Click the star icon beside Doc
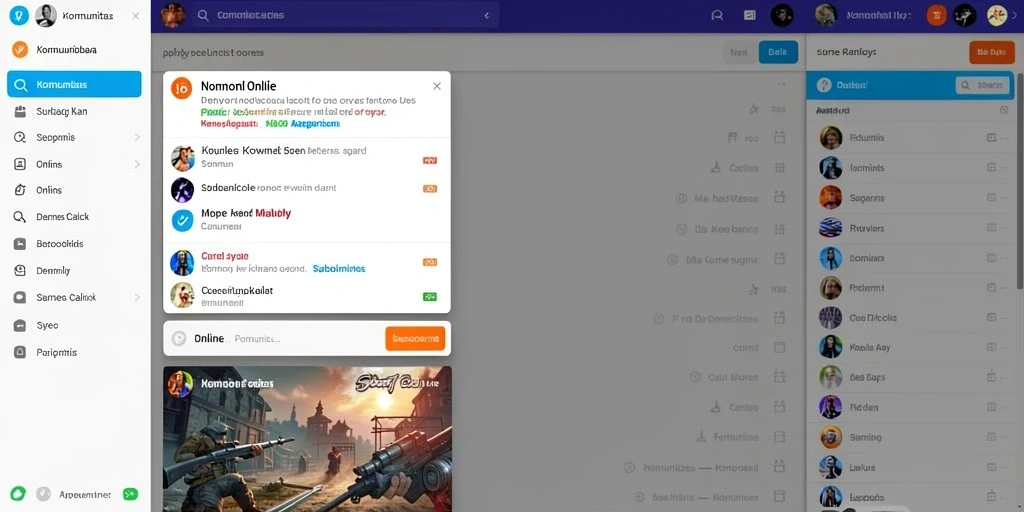The width and height of the screenshot is (1024, 512). [x=753, y=109]
